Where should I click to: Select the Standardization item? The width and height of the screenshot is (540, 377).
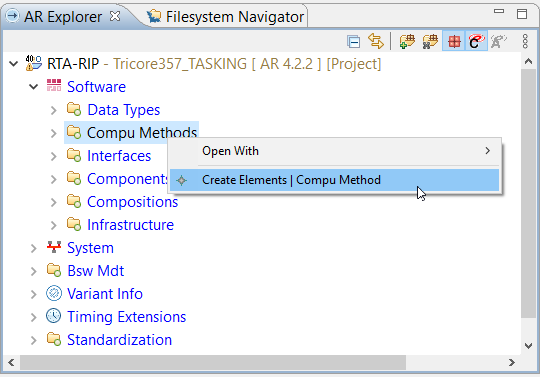click(x=119, y=340)
